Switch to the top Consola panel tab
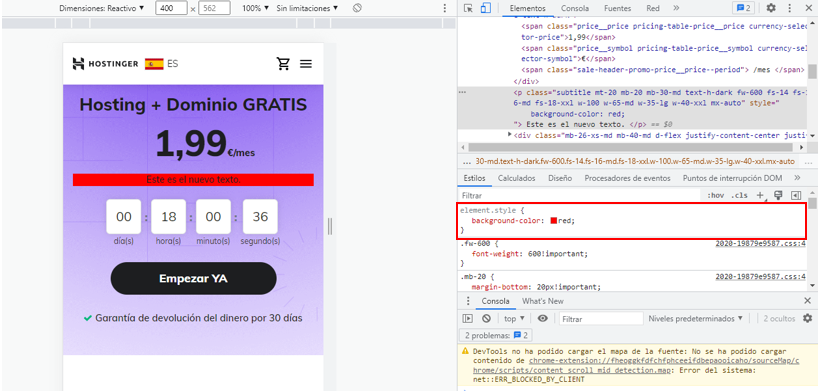 (x=575, y=8)
